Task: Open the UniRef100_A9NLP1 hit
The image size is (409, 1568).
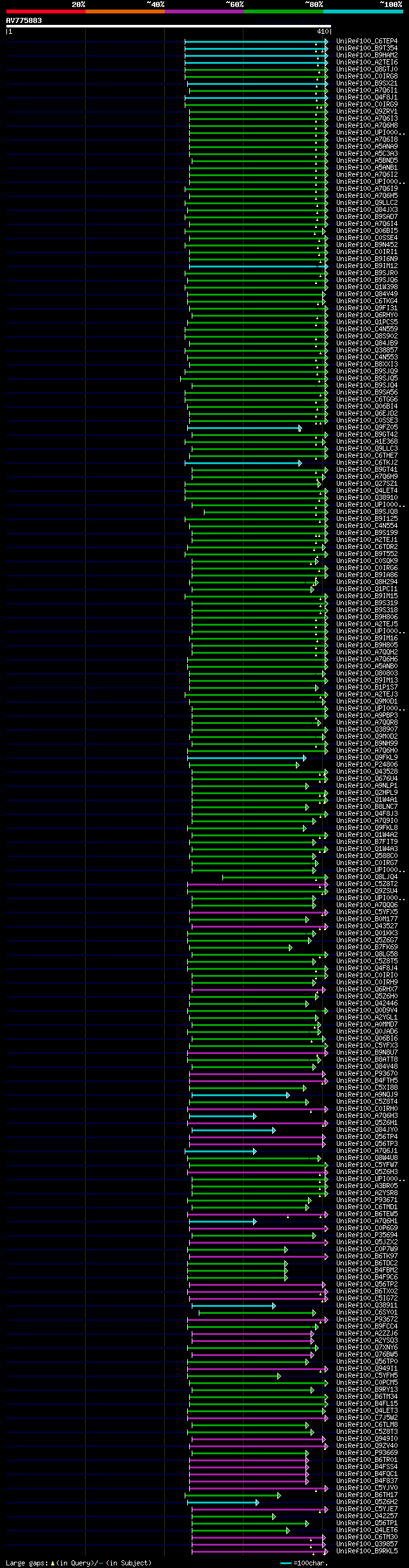Action: (367, 786)
